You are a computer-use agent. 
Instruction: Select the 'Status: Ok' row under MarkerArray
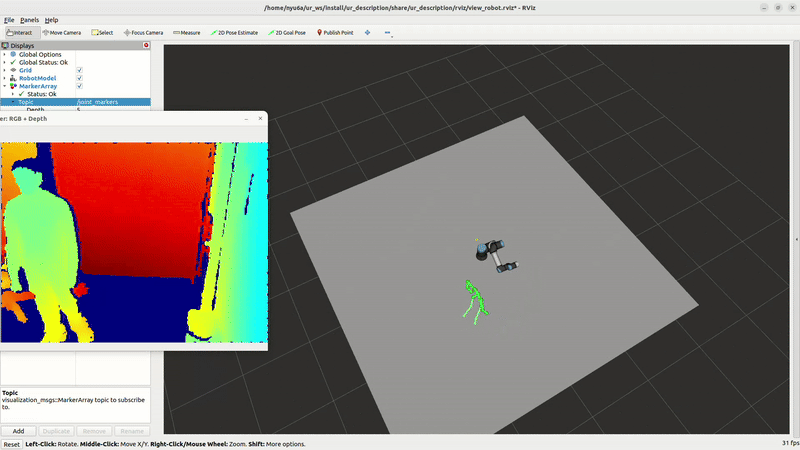tap(42, 94)
